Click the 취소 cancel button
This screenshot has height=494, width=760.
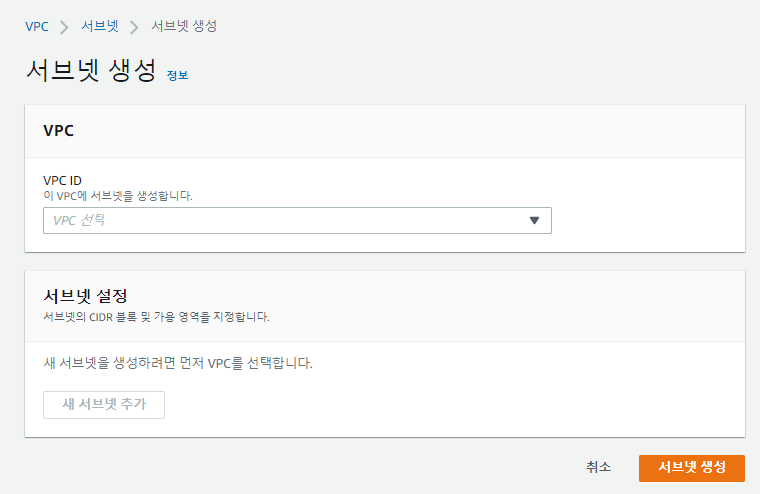point(598,467)
